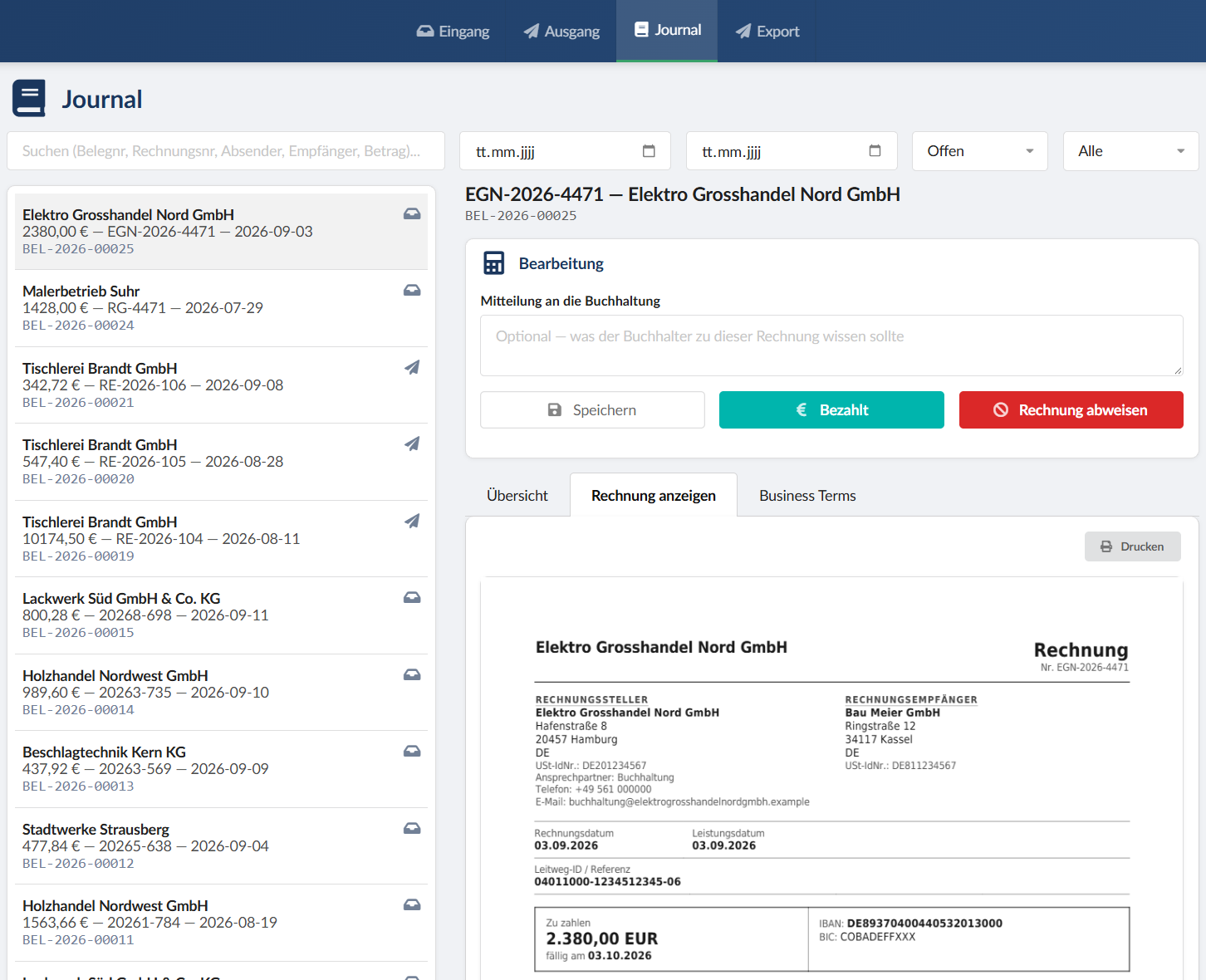
Task: Open the Eingang tab in top navigation
Action: click(x=453, y=31)
